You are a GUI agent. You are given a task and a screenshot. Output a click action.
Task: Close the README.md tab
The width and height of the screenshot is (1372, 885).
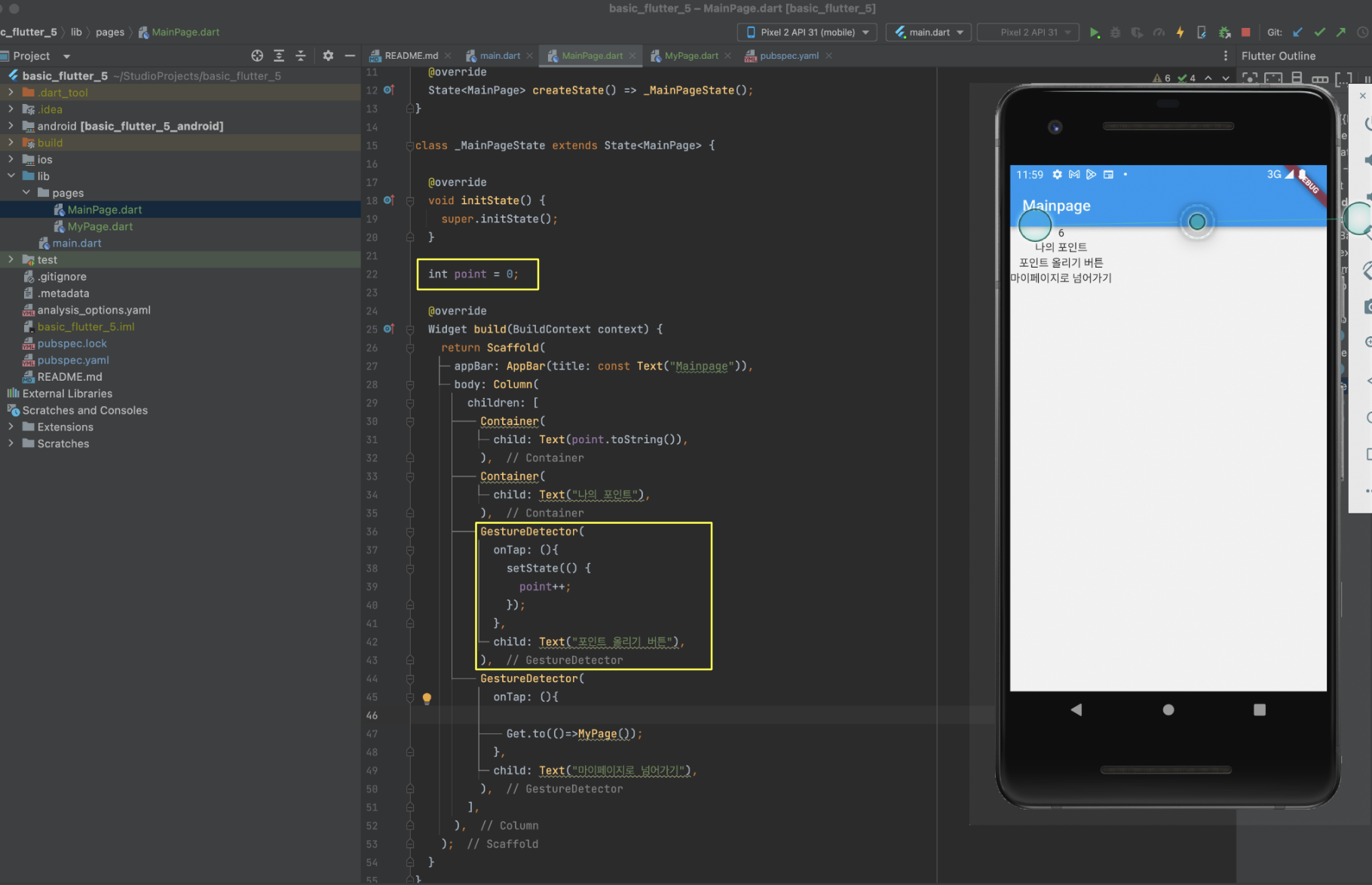pyautogui.click(x=448, y=56)
